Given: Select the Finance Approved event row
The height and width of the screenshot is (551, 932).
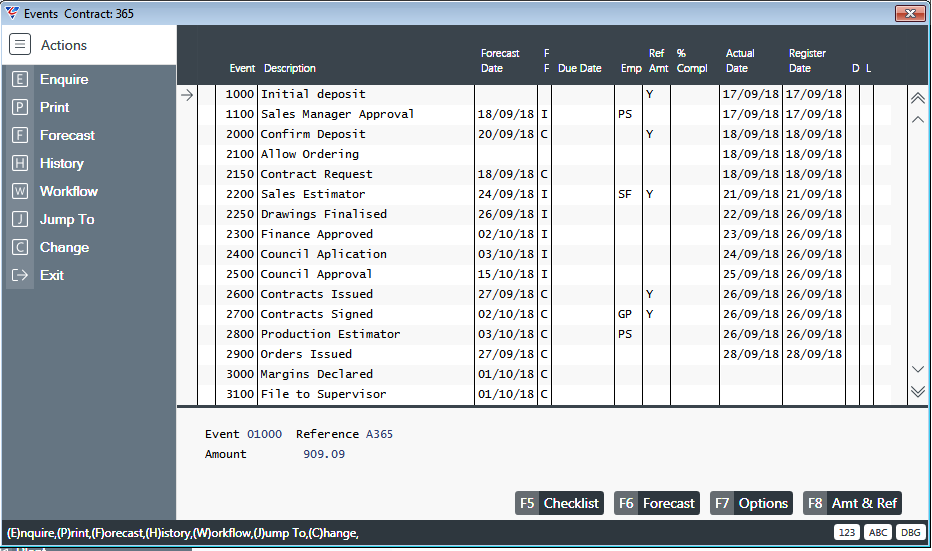Looking at the screenshot, I should coord(544,234).
